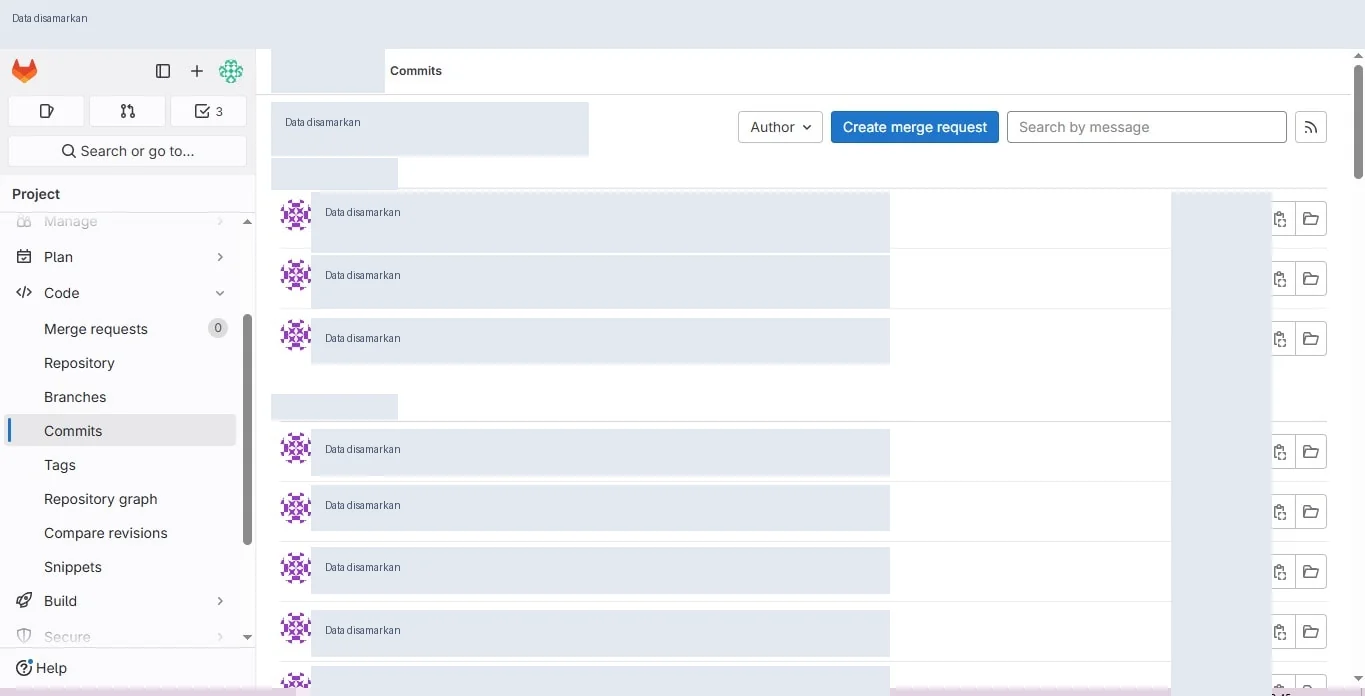Open the Tags page
The width and height of the screenshot is (1365, 696).
coord(120,465)
